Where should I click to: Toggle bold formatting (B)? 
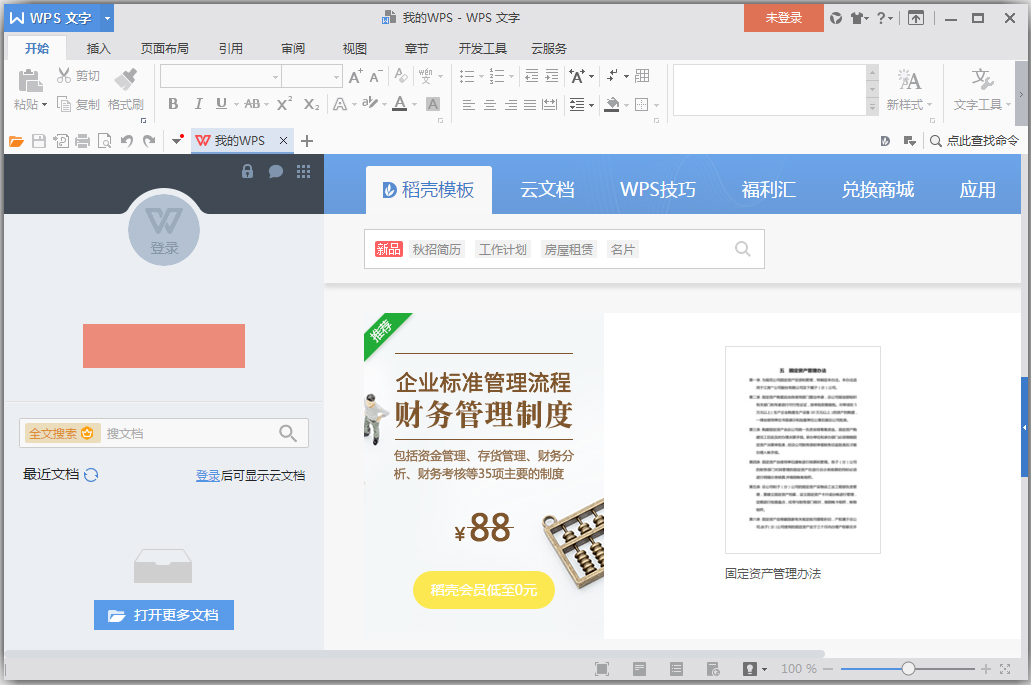[173, 104]
